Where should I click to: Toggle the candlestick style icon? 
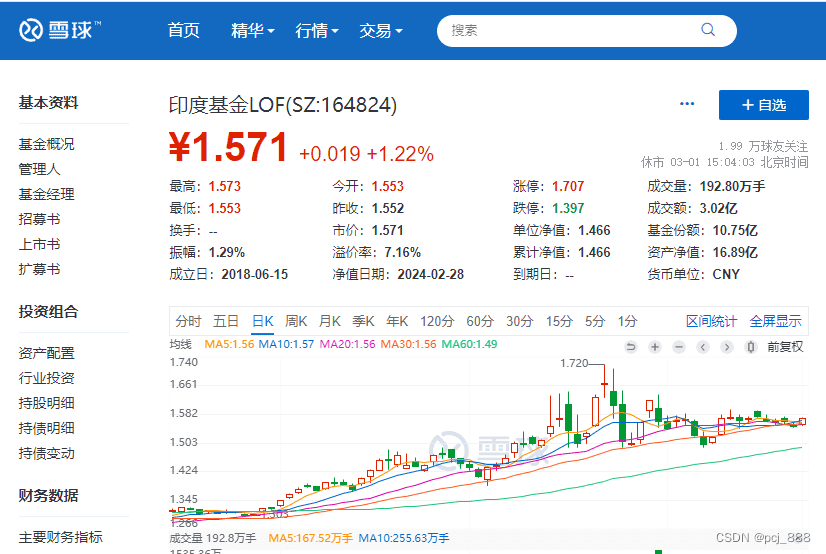point(752,347)
